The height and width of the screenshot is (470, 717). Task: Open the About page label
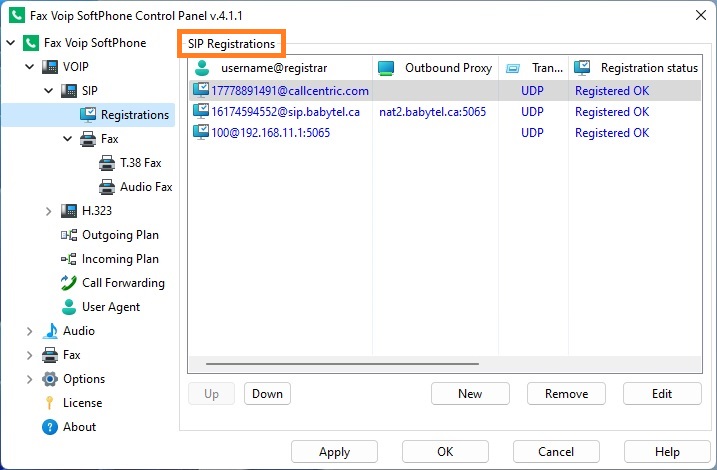point(80,427)
